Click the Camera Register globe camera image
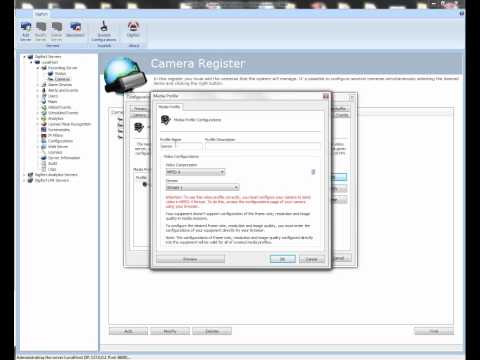The width and height of the screenshot is (480, 360). (x=125, y=75)
